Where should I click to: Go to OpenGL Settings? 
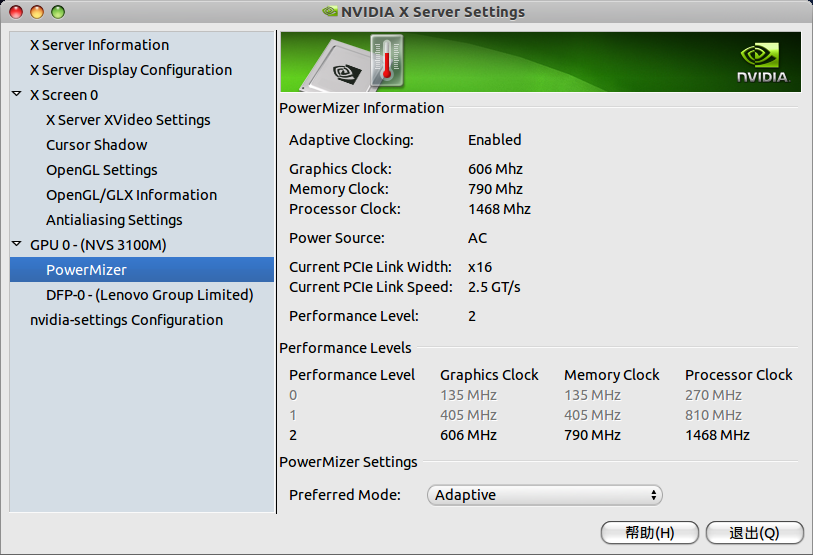coord(102,170)
